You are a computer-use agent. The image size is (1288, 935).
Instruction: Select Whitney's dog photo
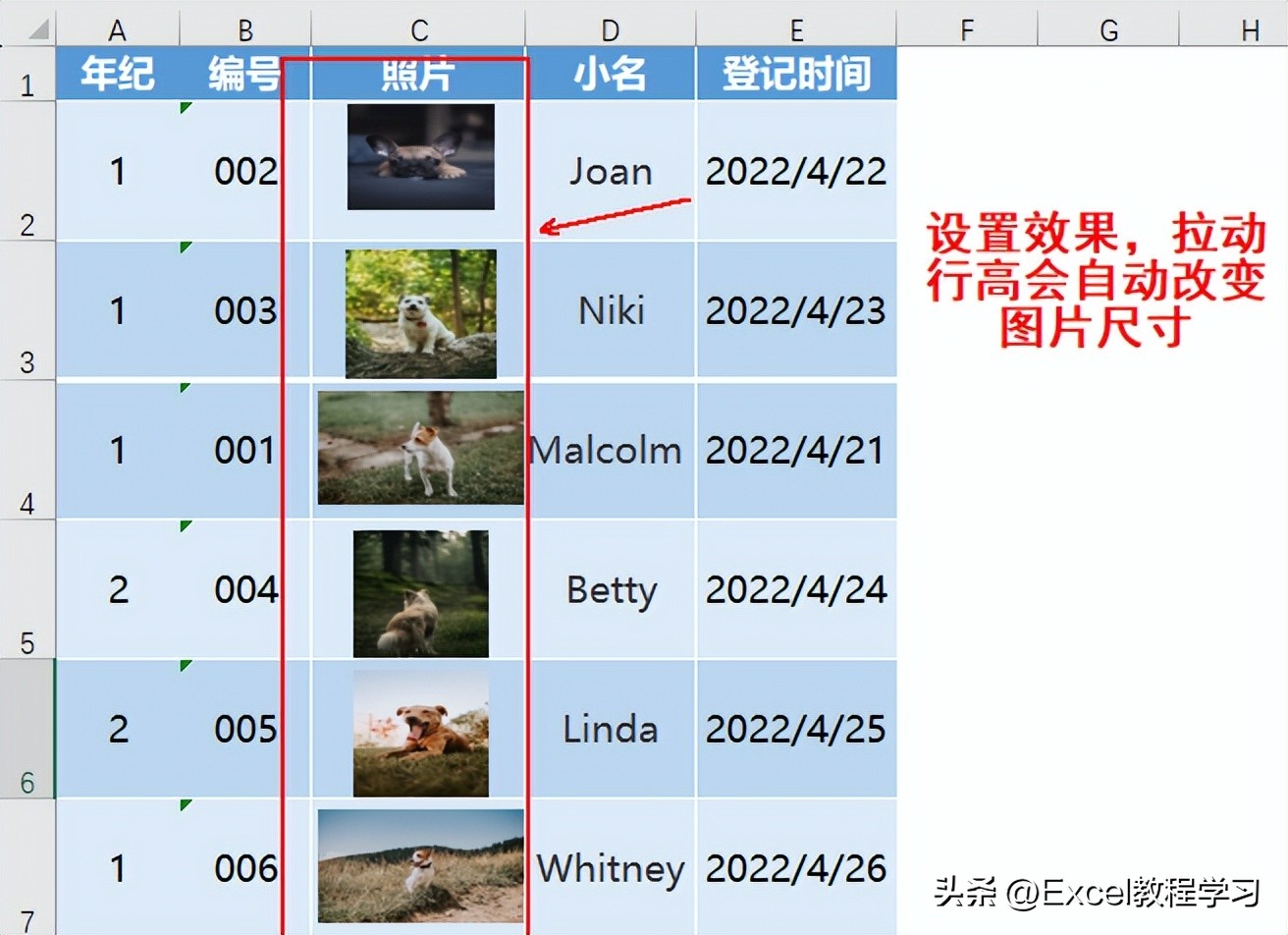click(420, 866)
